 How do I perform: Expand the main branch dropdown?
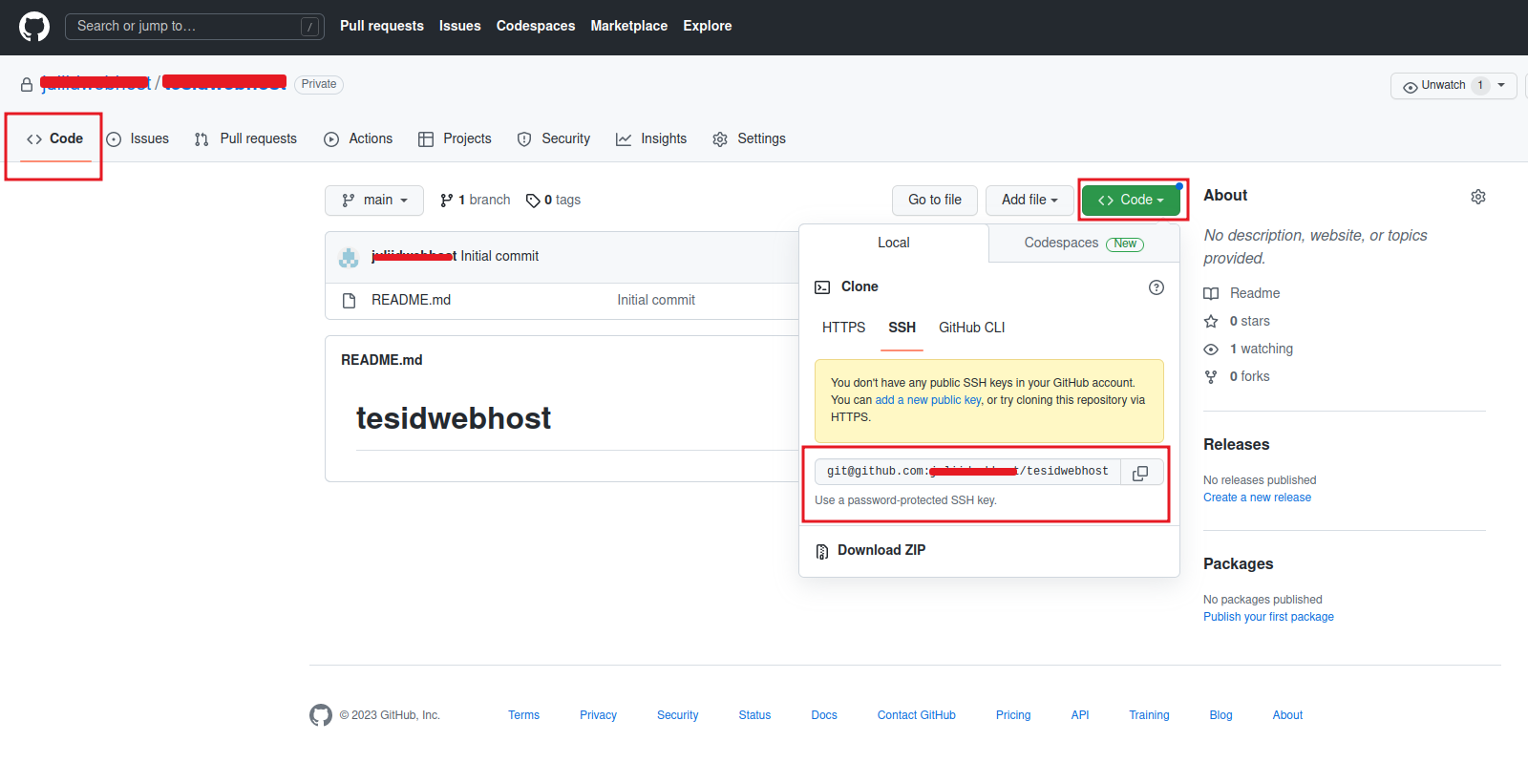(374, 201)
